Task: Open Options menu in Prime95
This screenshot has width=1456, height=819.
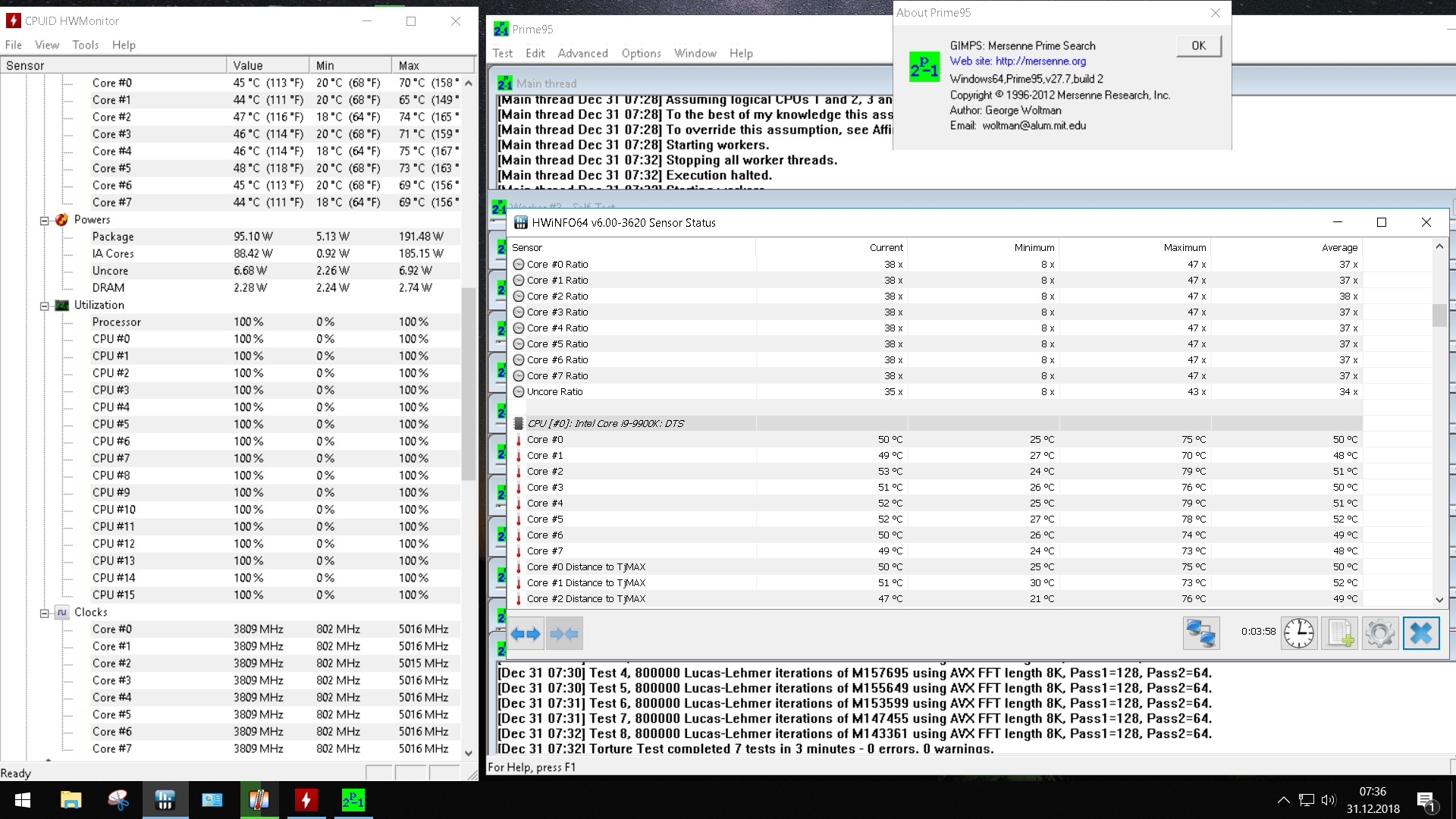Action: tap(641, 53)
